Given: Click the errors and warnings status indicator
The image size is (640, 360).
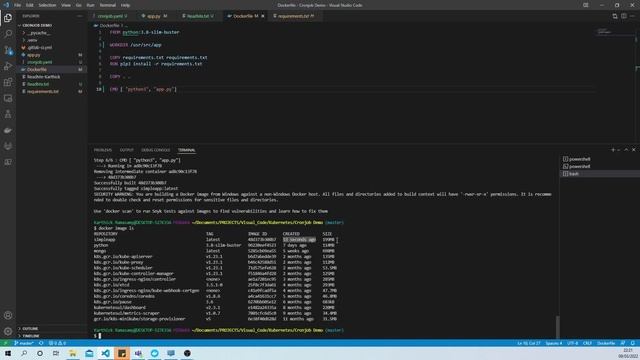Looking at the screenshot, I should (57, 343).
